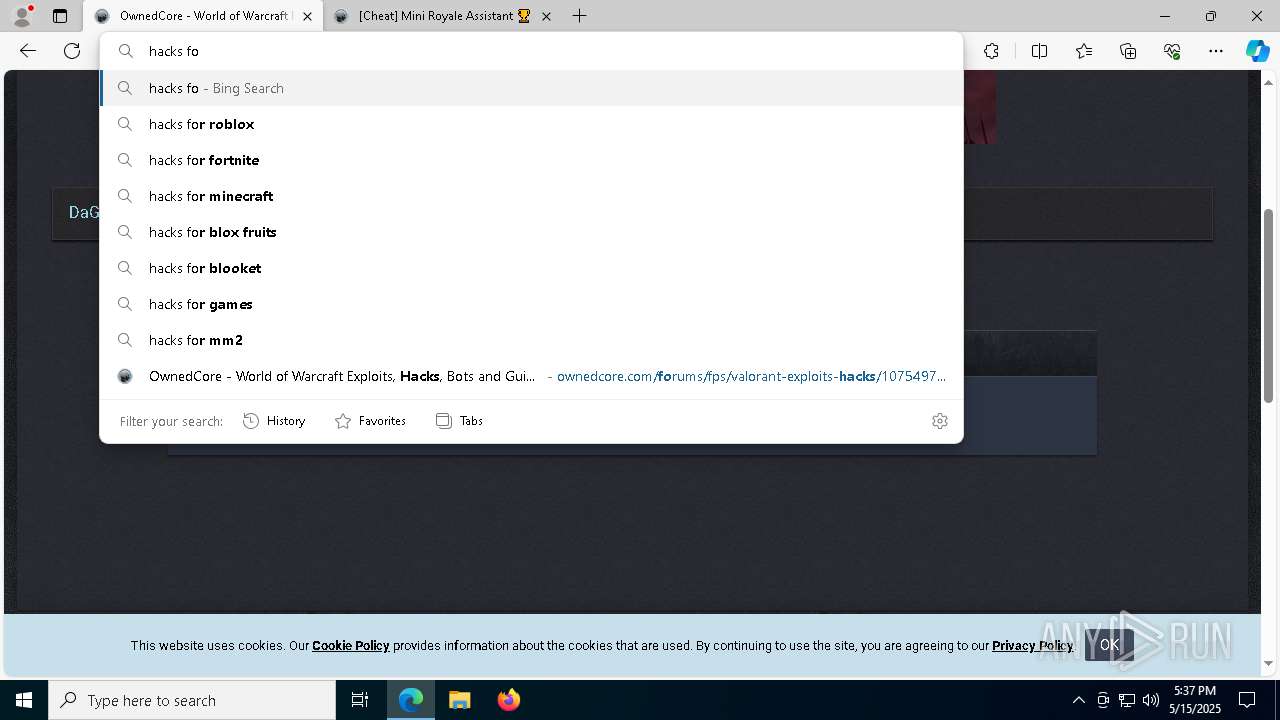Open Microsoft Edge from taskbar
The width and height of the screenshot is (1280, 720).
click(411, 700)
